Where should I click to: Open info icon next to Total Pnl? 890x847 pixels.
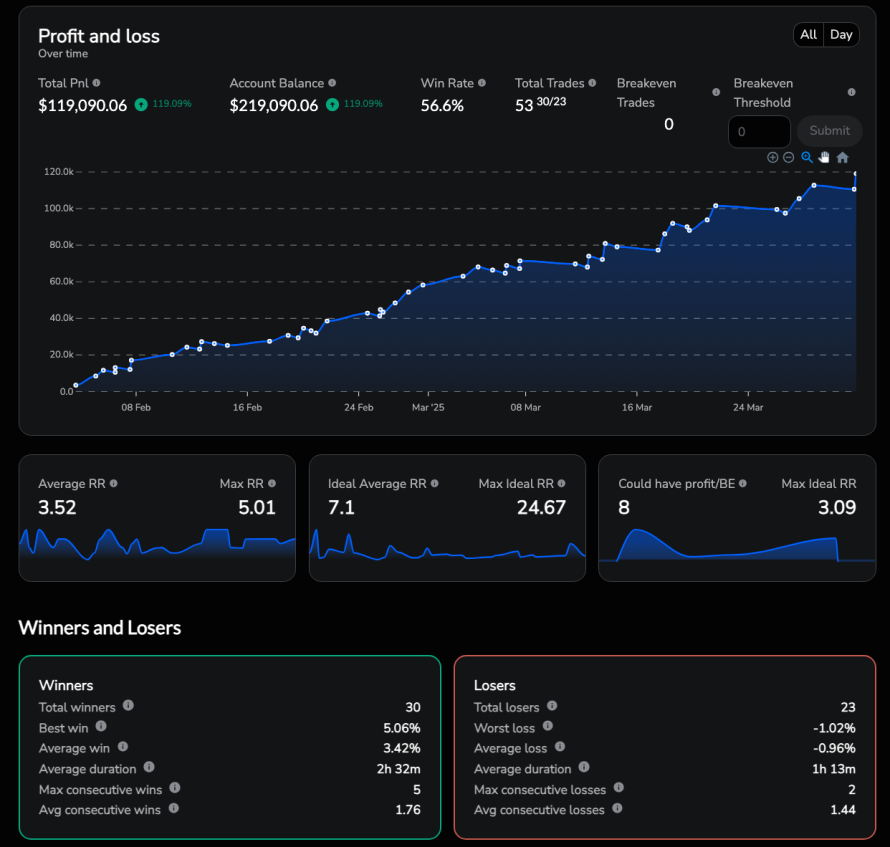coord(96,83)
